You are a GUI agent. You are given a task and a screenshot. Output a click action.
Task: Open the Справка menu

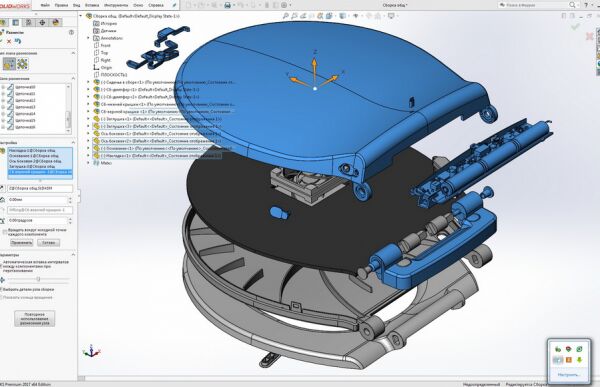pos(156,5)
